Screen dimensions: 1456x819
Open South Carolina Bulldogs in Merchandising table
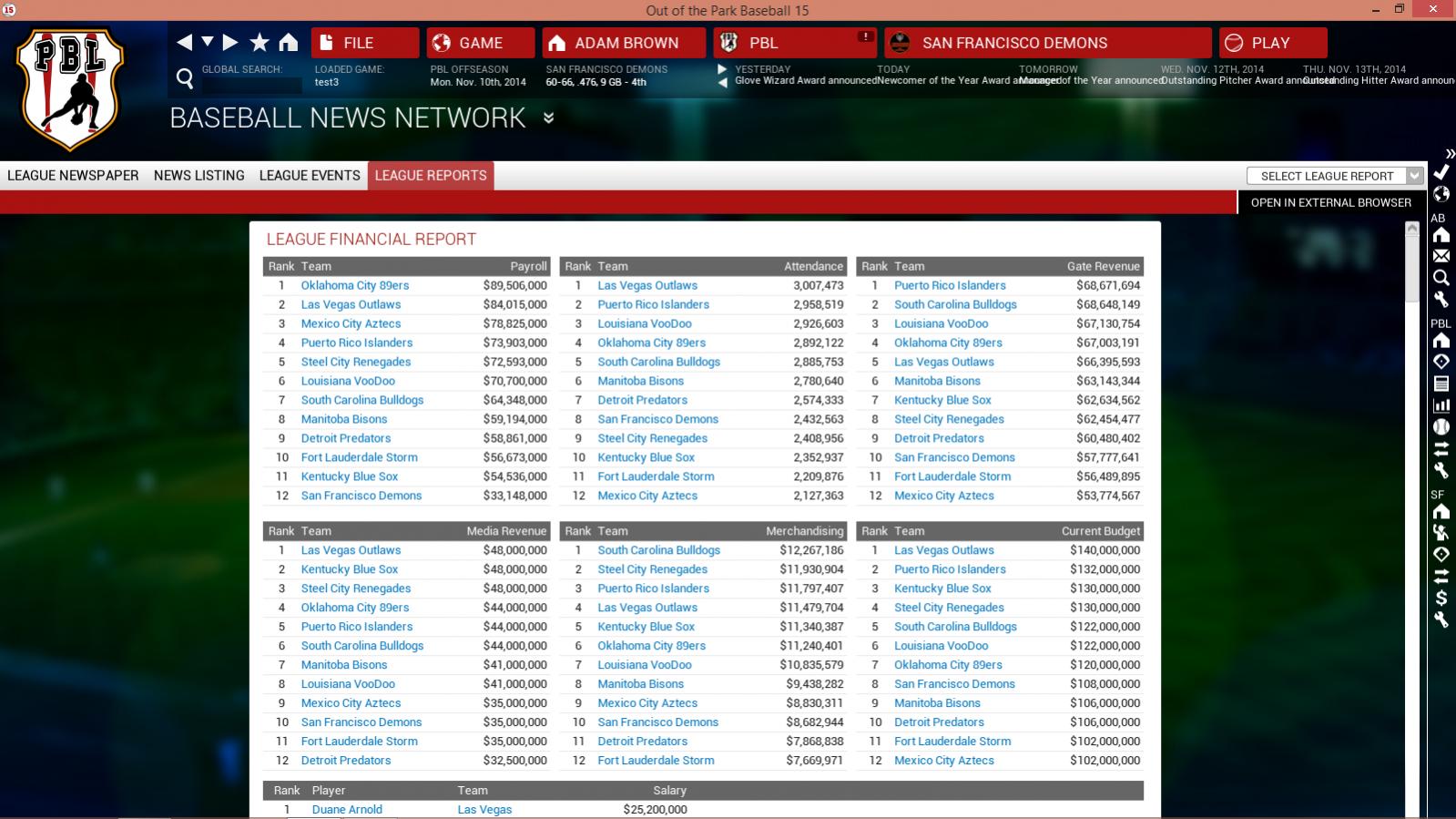coord(658,550)
